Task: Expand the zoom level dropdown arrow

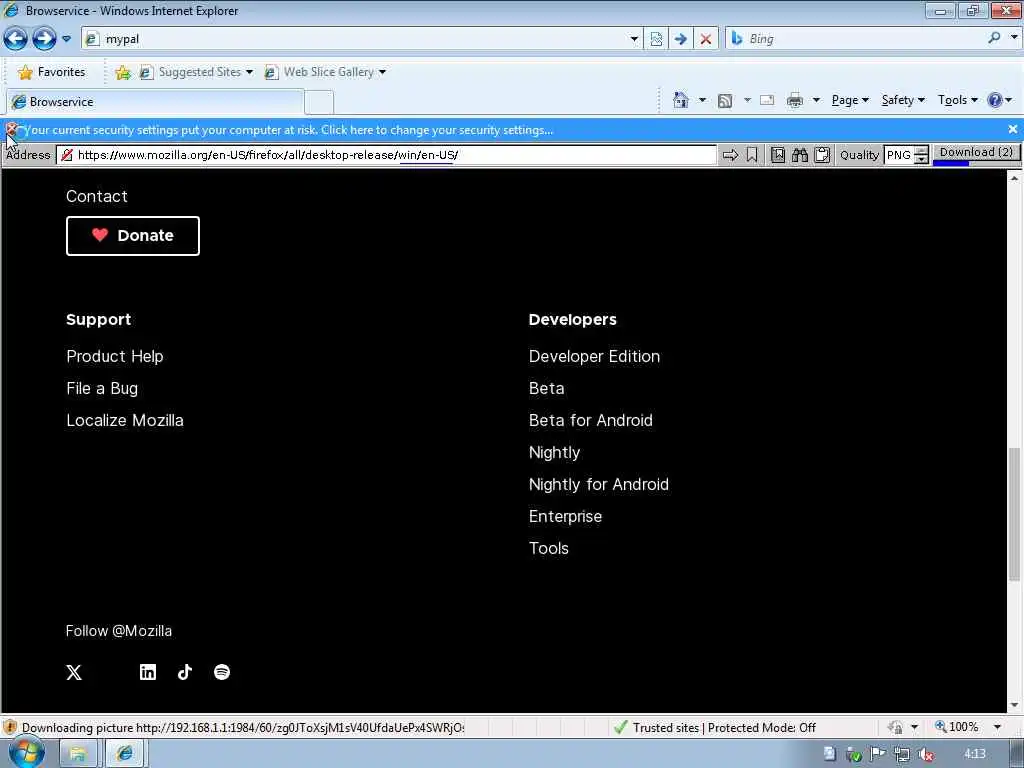Action: 997,727
